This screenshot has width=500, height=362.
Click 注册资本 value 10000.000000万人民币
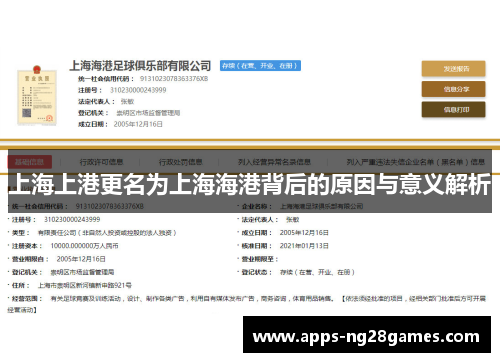84,246
